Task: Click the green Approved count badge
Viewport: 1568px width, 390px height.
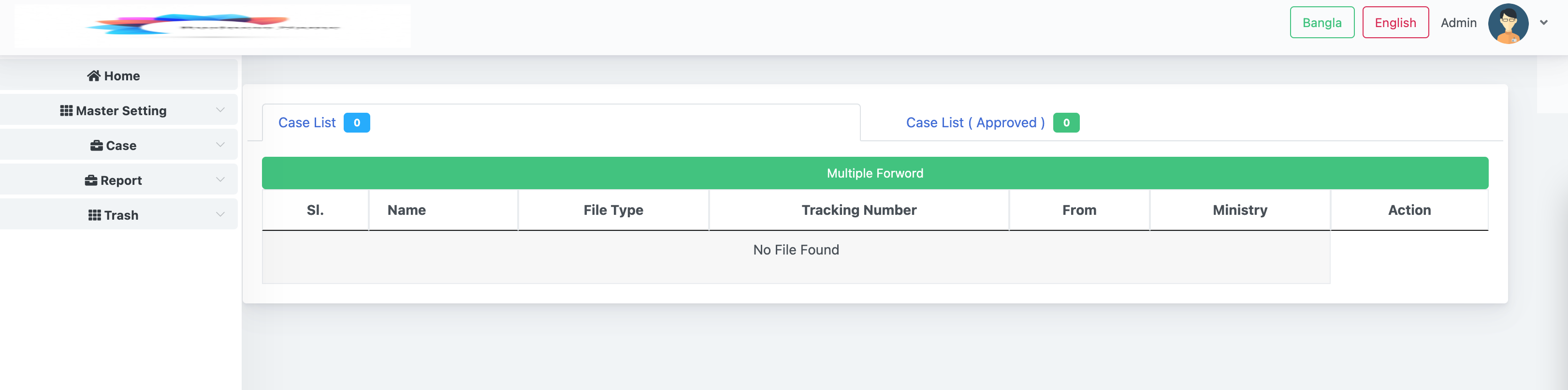Action: (x=1066, y=122)
